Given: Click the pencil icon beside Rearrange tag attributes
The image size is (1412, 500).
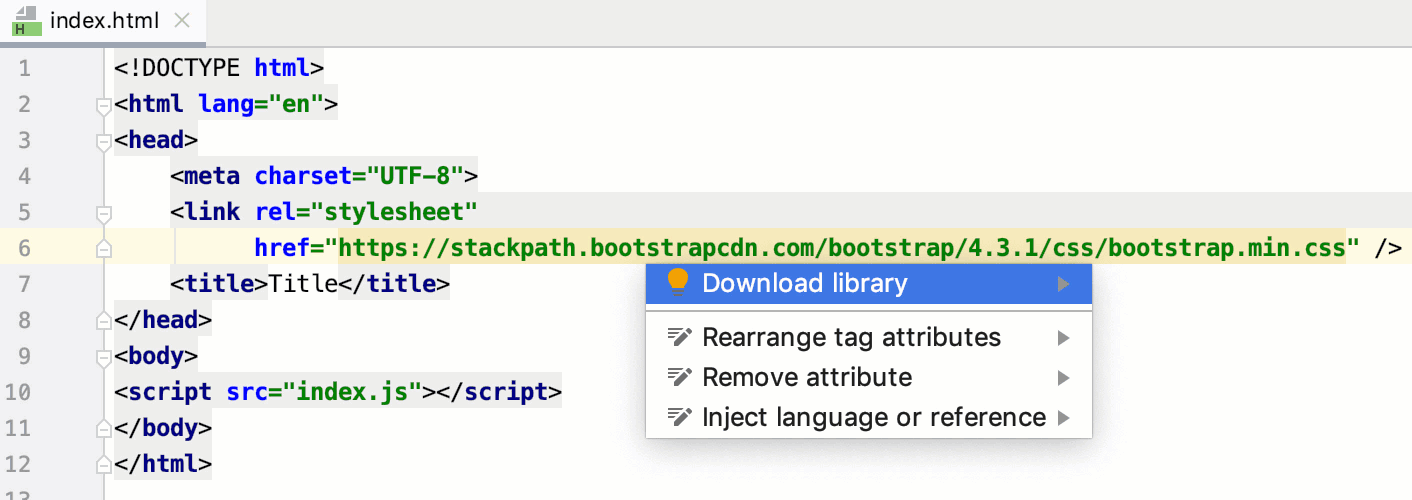Looking at the screenshot, I should 679,338.
